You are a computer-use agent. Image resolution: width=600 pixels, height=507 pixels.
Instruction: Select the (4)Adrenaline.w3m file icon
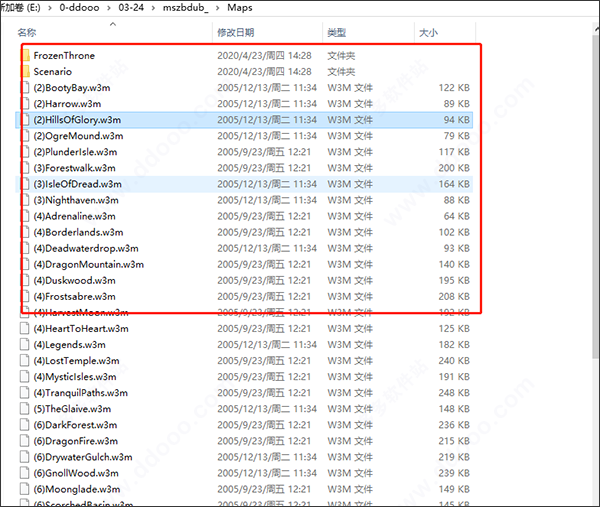(25, 216)
